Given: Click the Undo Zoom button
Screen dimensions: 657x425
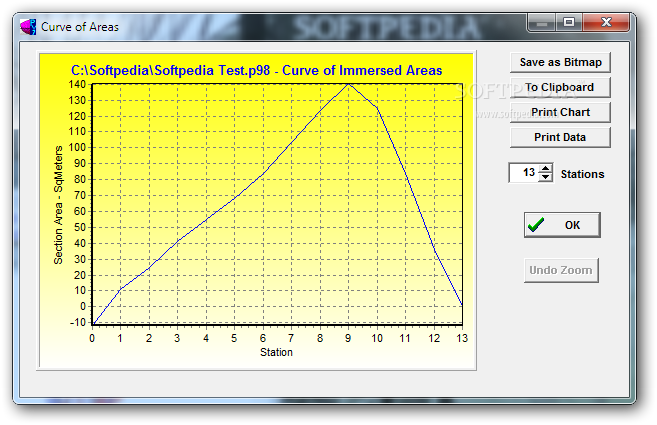Looking at the screenshot, I should tap(561, 270).
